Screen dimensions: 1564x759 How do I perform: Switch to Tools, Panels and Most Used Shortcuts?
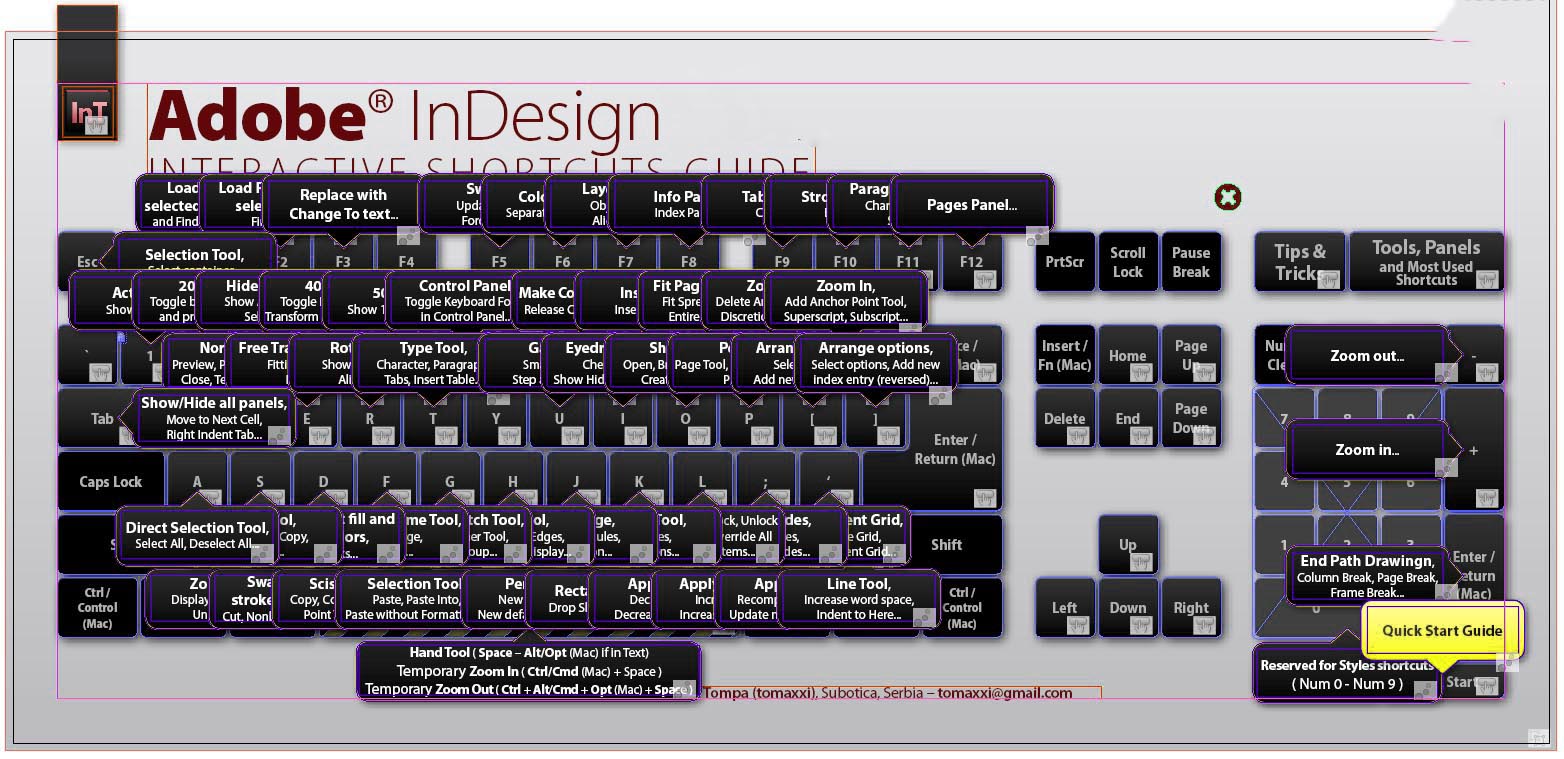tap(1427, 262)
